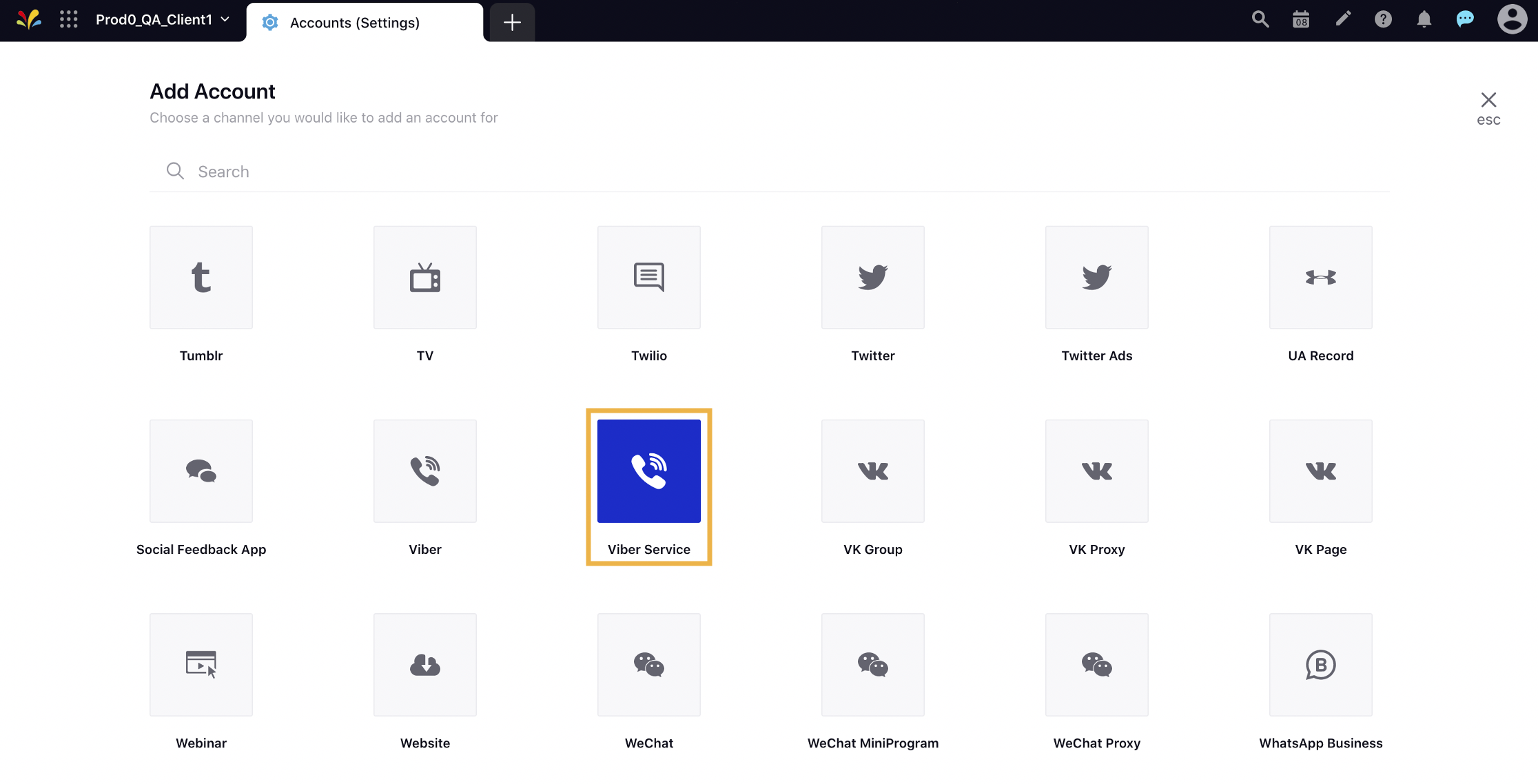The image size is (1538, 784).
Task: Pick the Viber channel icon
Action: click(425, 471)
